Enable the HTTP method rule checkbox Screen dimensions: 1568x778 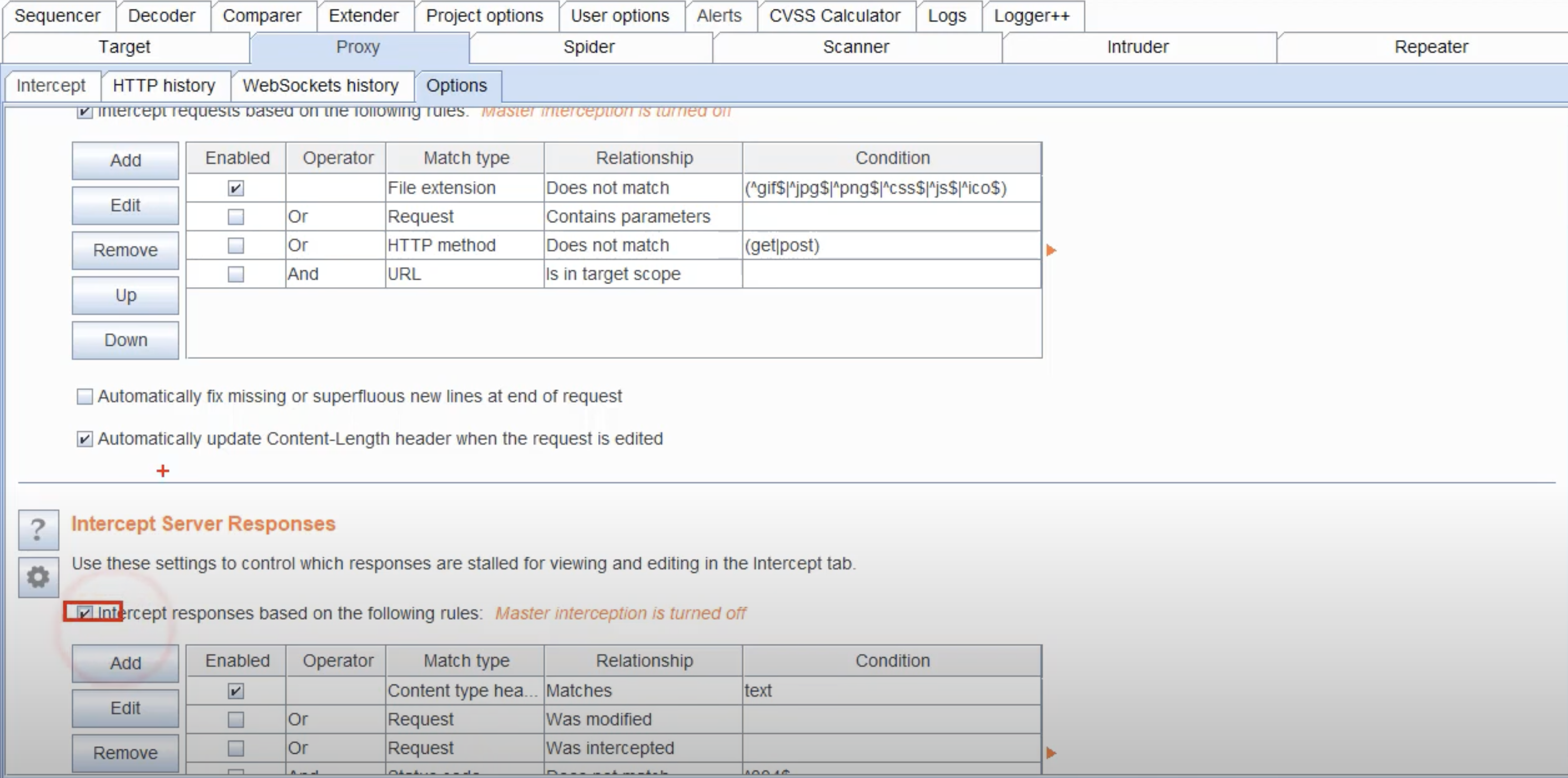pos(235,245)
